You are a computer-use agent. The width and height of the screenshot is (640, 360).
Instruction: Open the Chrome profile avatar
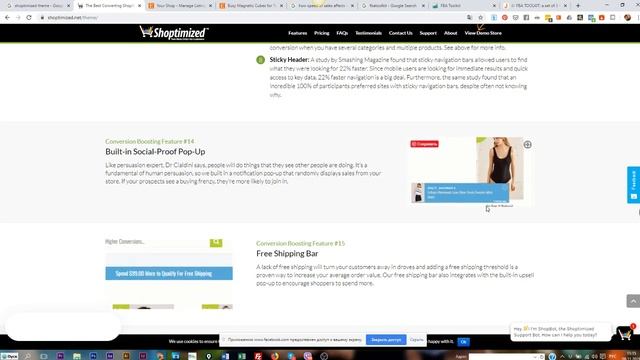pyautogui.click(x=627, y=18)
